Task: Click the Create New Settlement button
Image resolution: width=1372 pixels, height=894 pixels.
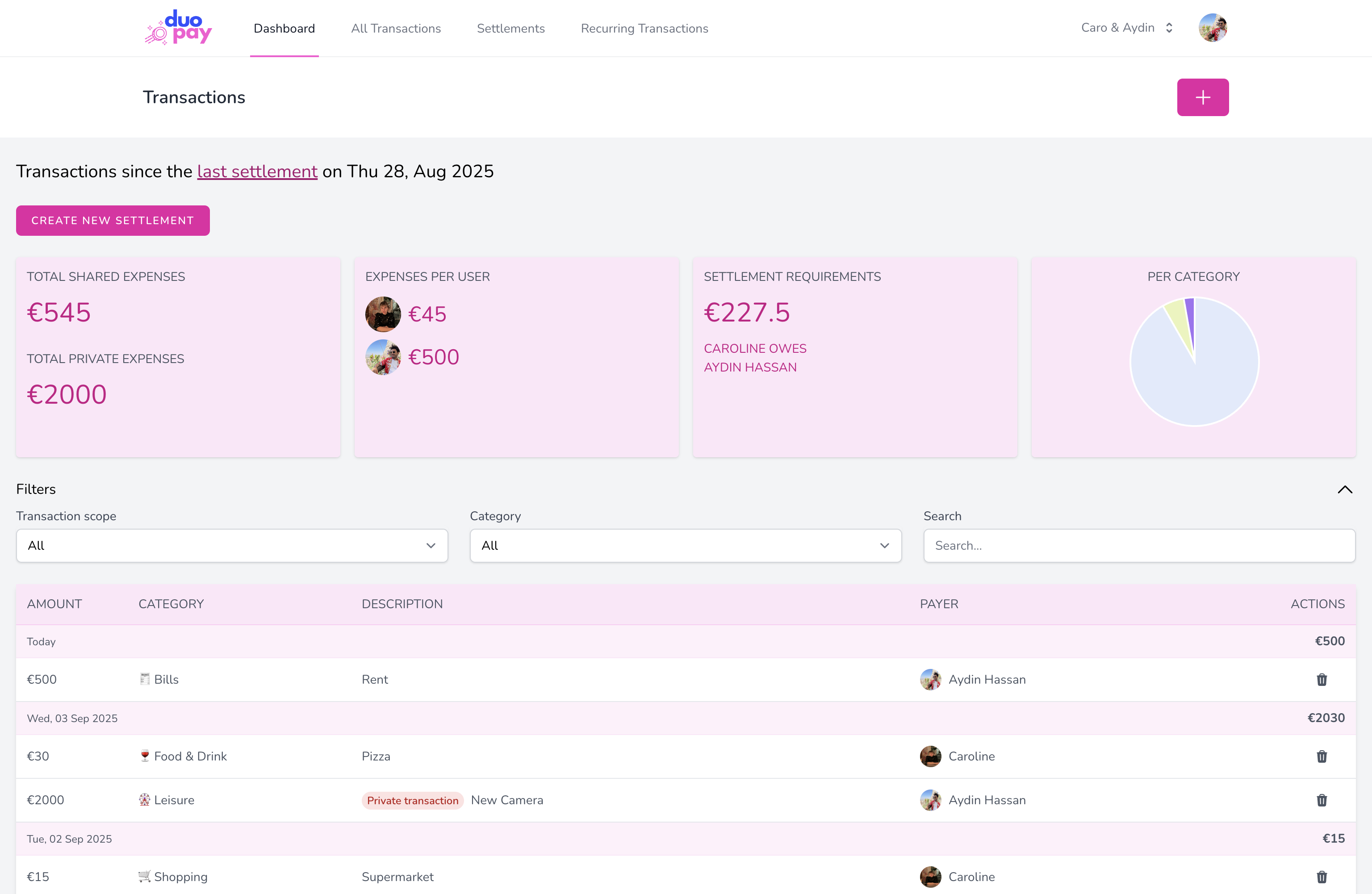Action: [113, 220]
